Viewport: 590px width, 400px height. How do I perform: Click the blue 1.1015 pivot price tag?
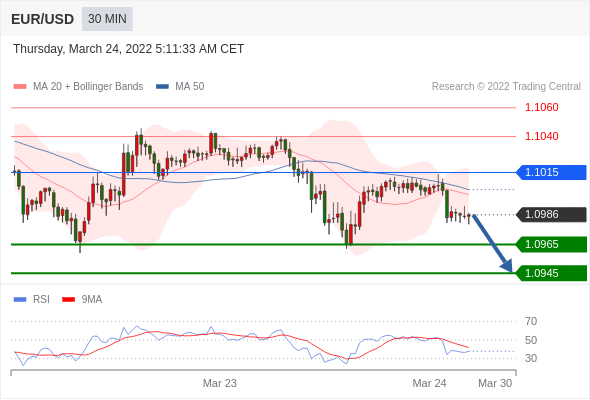(551, 172)
